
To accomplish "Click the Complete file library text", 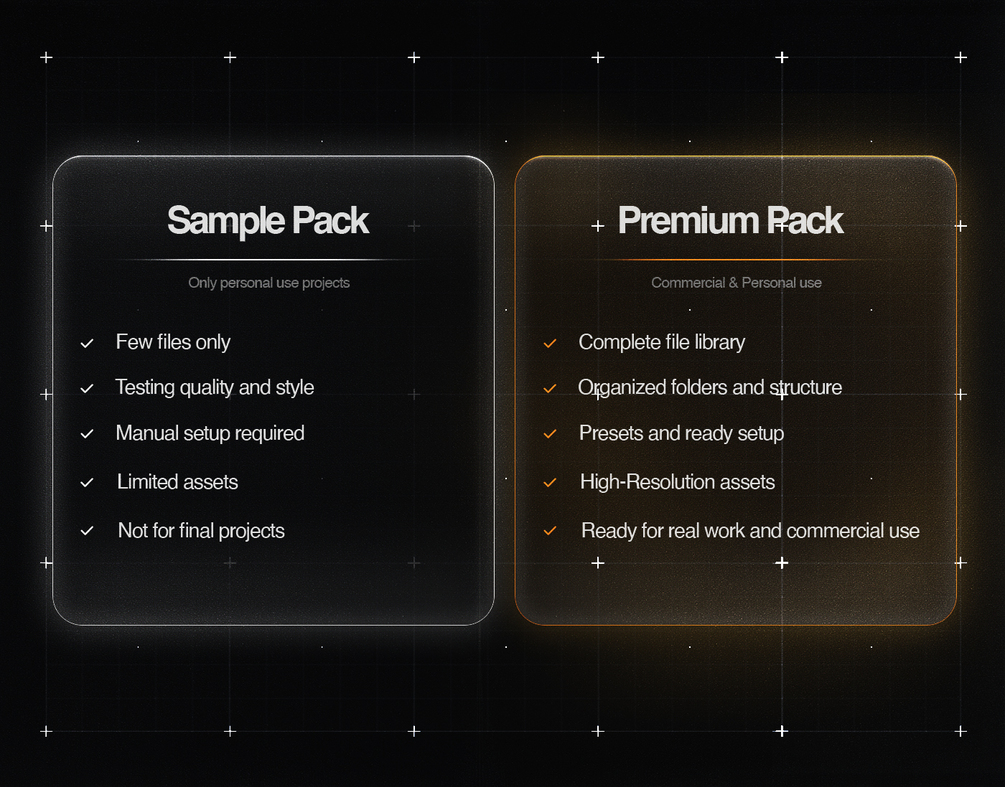I will click(662, 342).
